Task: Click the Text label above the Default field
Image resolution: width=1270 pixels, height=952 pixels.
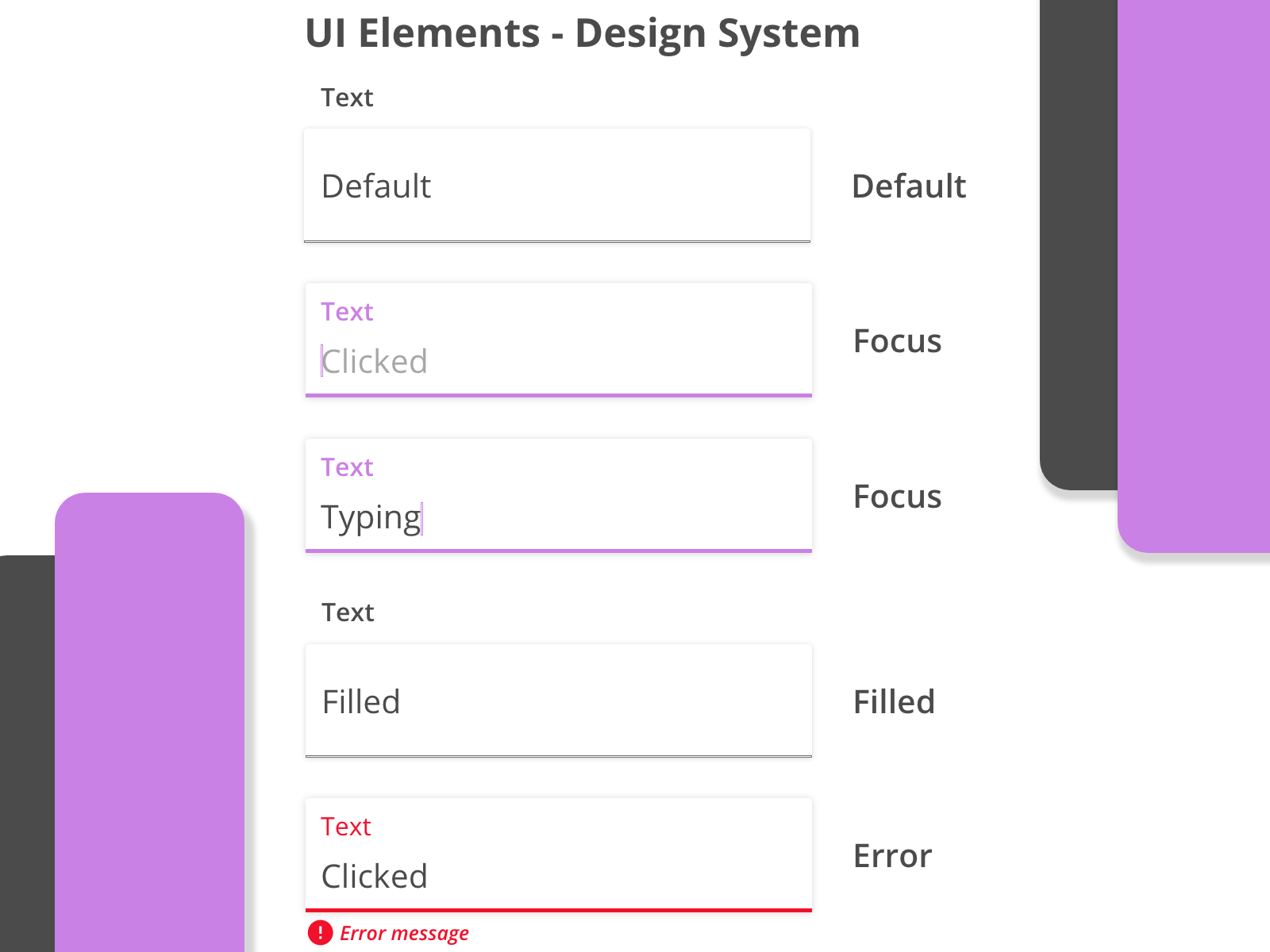Action: click(347, 98)
